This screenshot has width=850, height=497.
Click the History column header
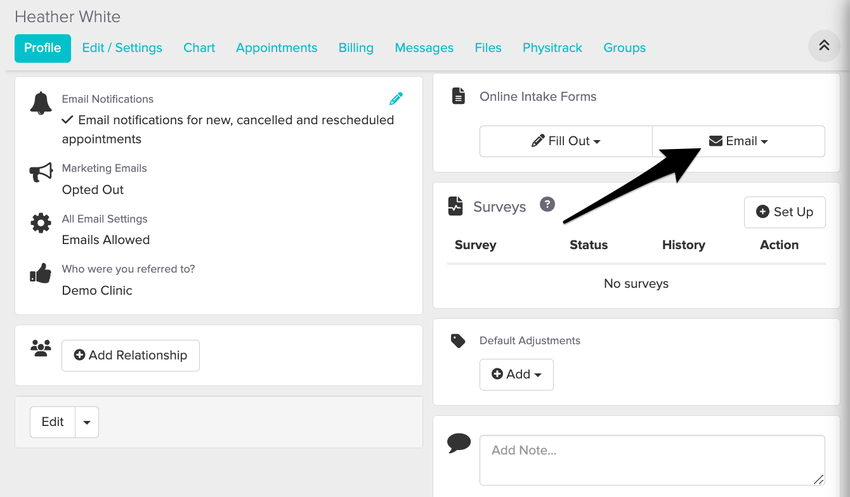click(684, 245)
